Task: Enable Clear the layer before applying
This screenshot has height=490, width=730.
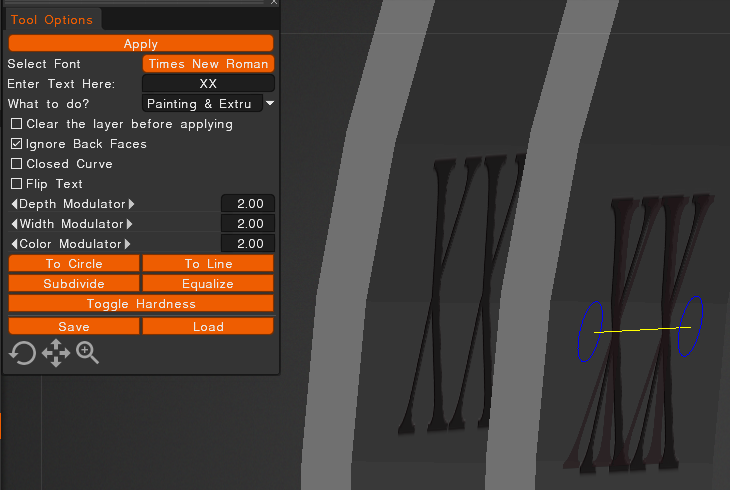Action: tap(16, 124)
